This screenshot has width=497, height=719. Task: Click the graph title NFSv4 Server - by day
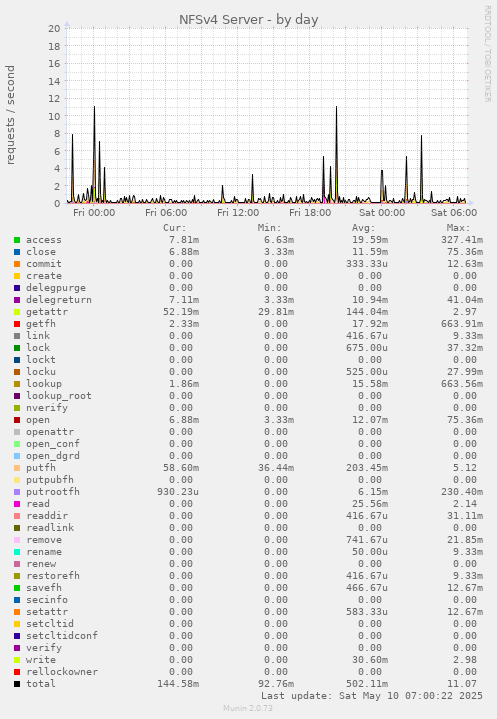[248, 20]
